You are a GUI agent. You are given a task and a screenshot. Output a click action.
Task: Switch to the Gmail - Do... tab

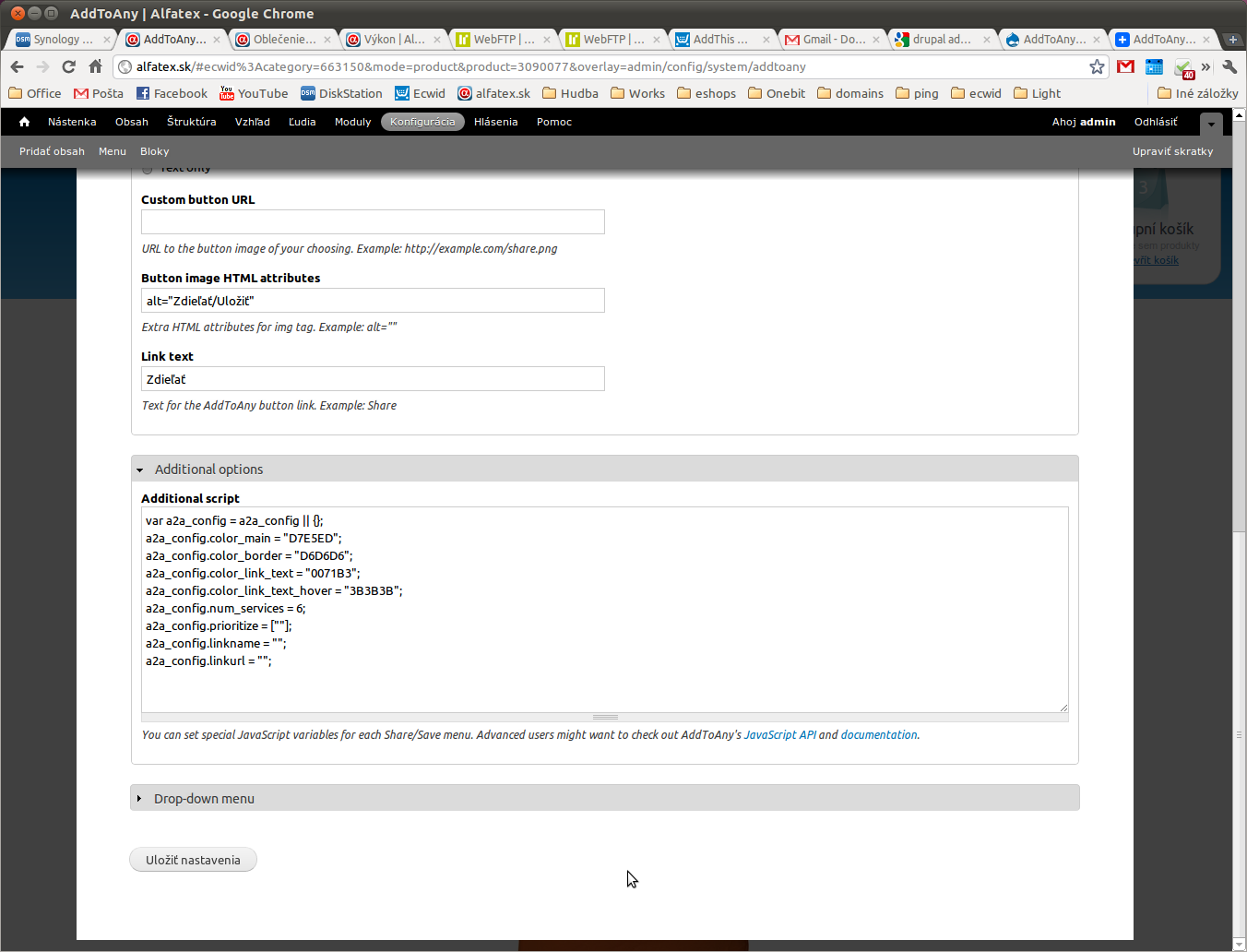coord(832,40)
